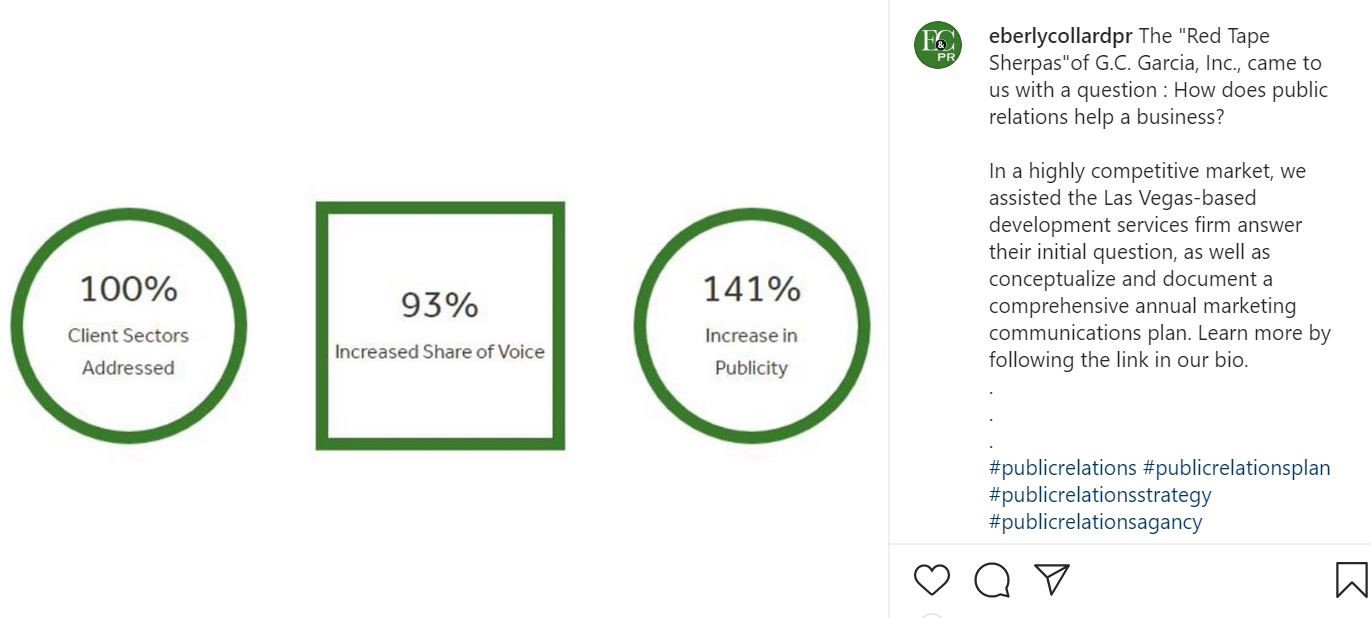Click the 100% Client Sectors Addressed circle
The height and width of the screenshot is (618, 1371).
click(x=128, y=326)
